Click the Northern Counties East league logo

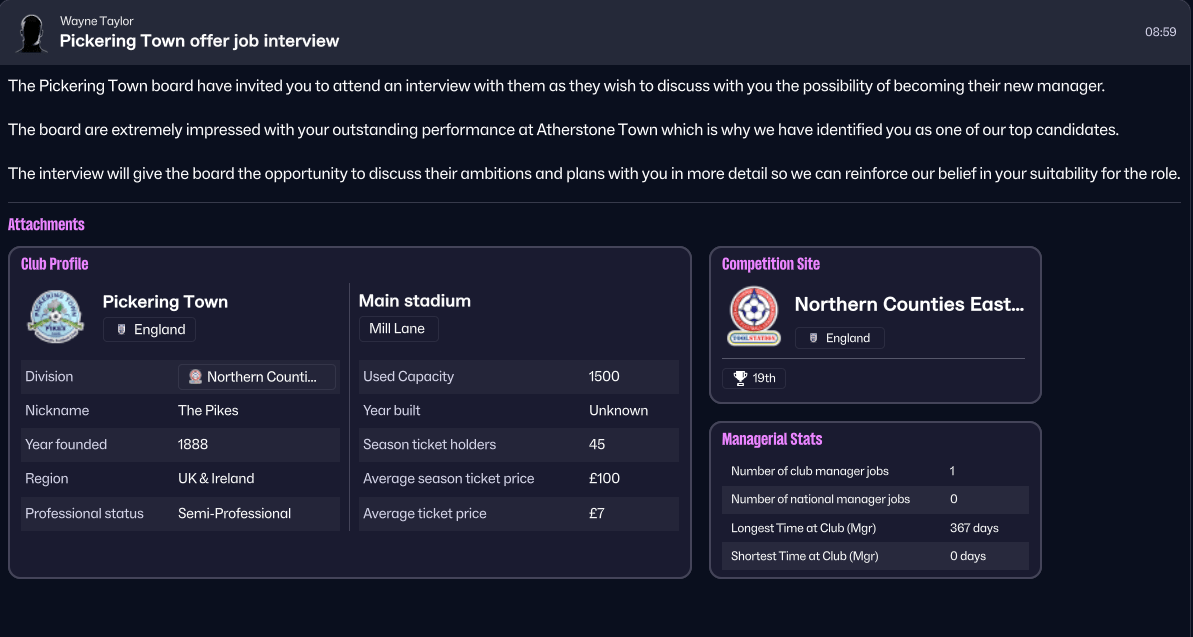pyautogui.click(x=754, y=316)
